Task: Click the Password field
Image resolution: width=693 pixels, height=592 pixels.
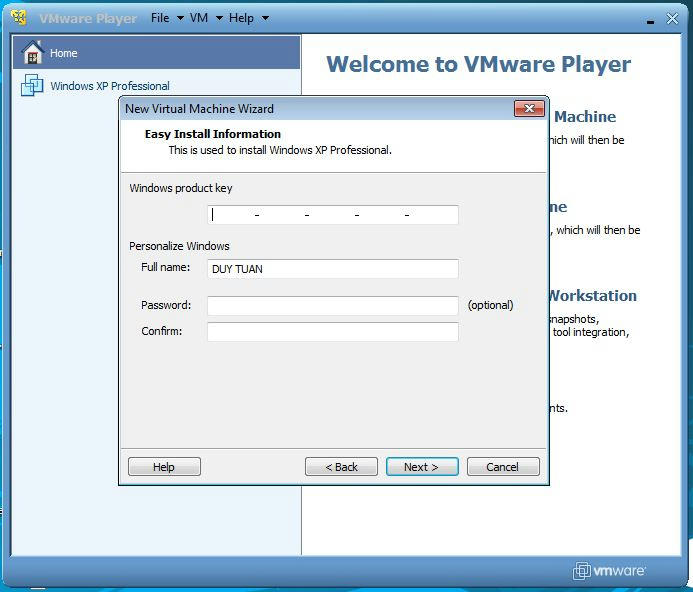Action: pyautogui.click(x=333, y=306)
